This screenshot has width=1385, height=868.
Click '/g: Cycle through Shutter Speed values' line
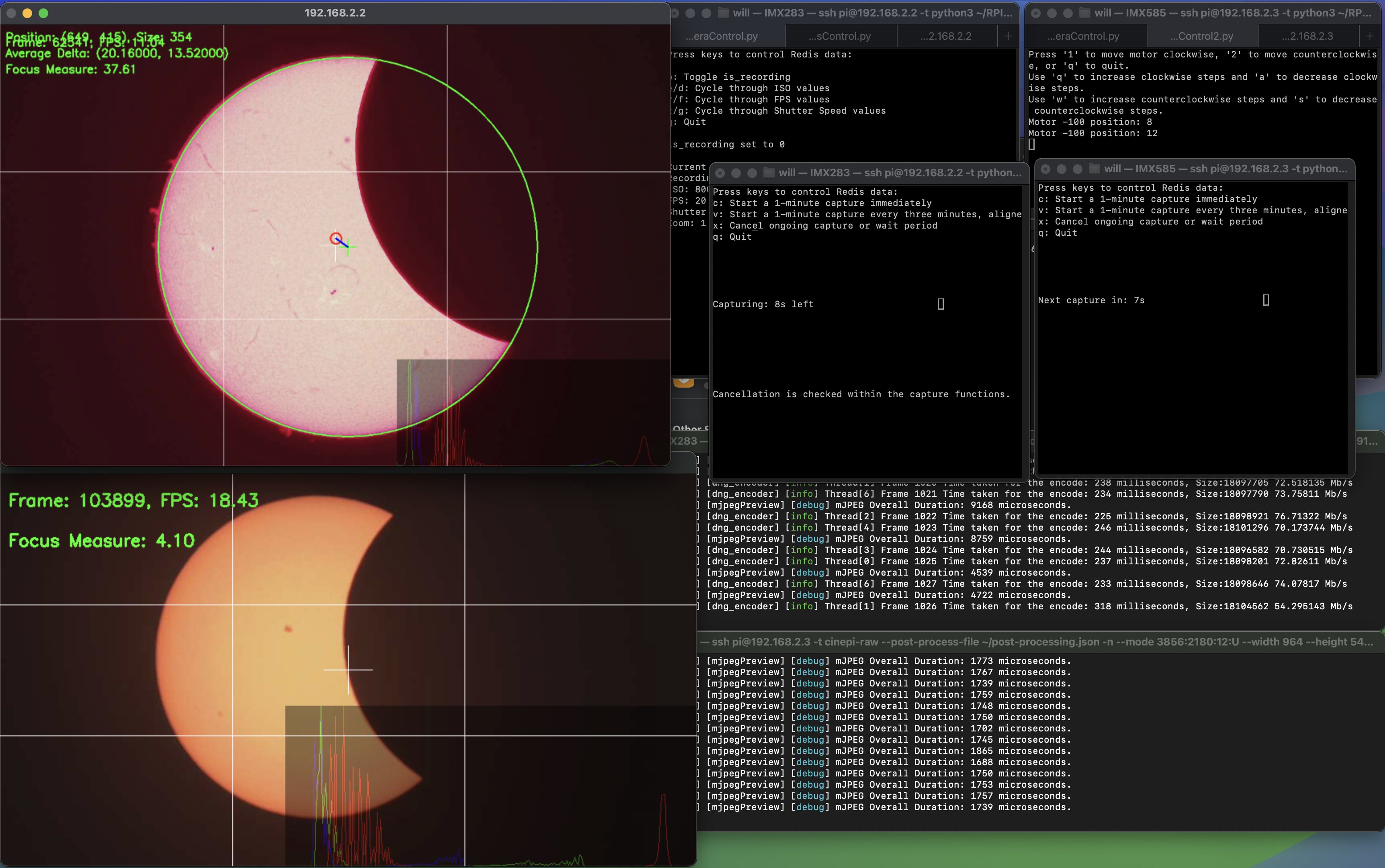pos(779,111)
